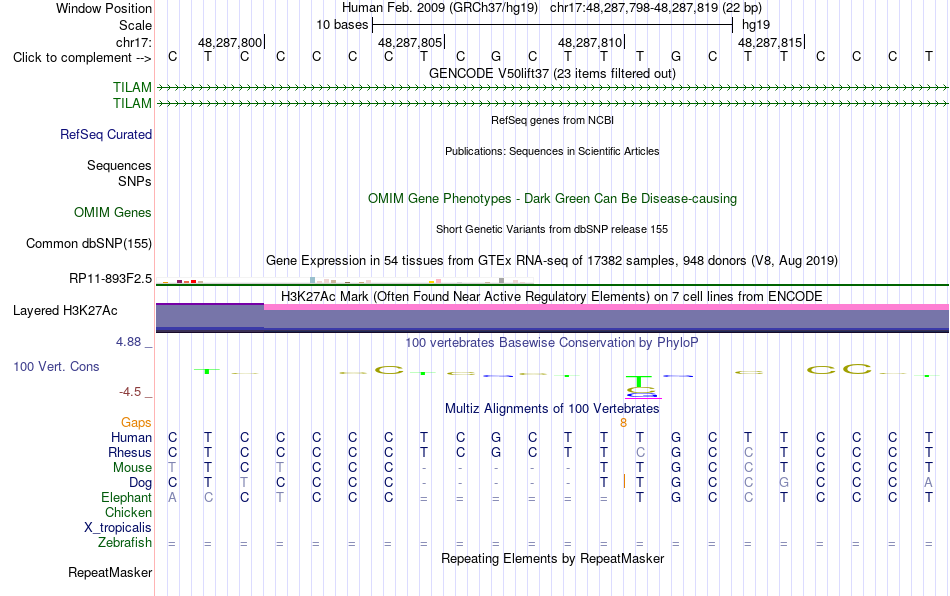Select the Rhesus species label
The image size is (950, 596).
click(x=130, y=452)
